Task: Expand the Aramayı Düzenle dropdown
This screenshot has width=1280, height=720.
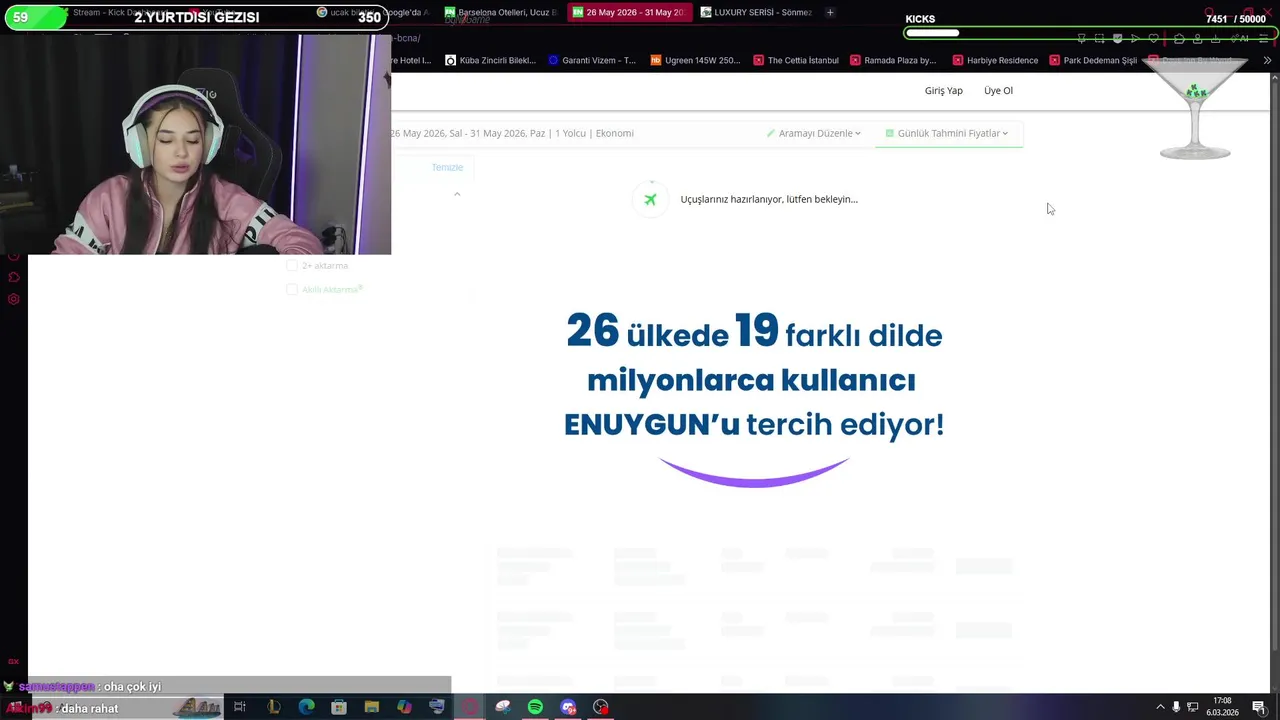Action: click(x=814, y=133)
